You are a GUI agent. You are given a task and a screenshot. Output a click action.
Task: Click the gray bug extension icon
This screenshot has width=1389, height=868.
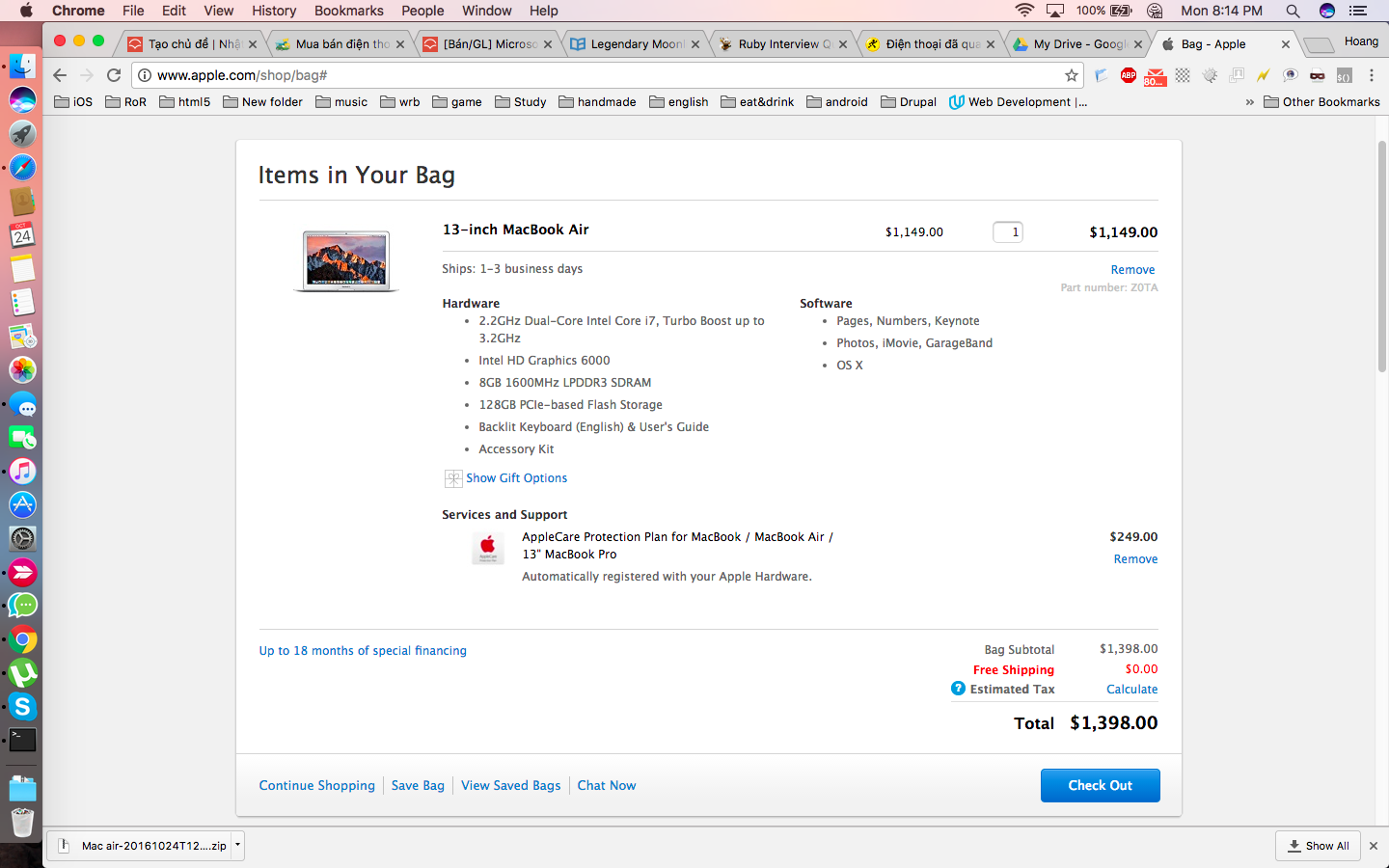point(1210,75)
